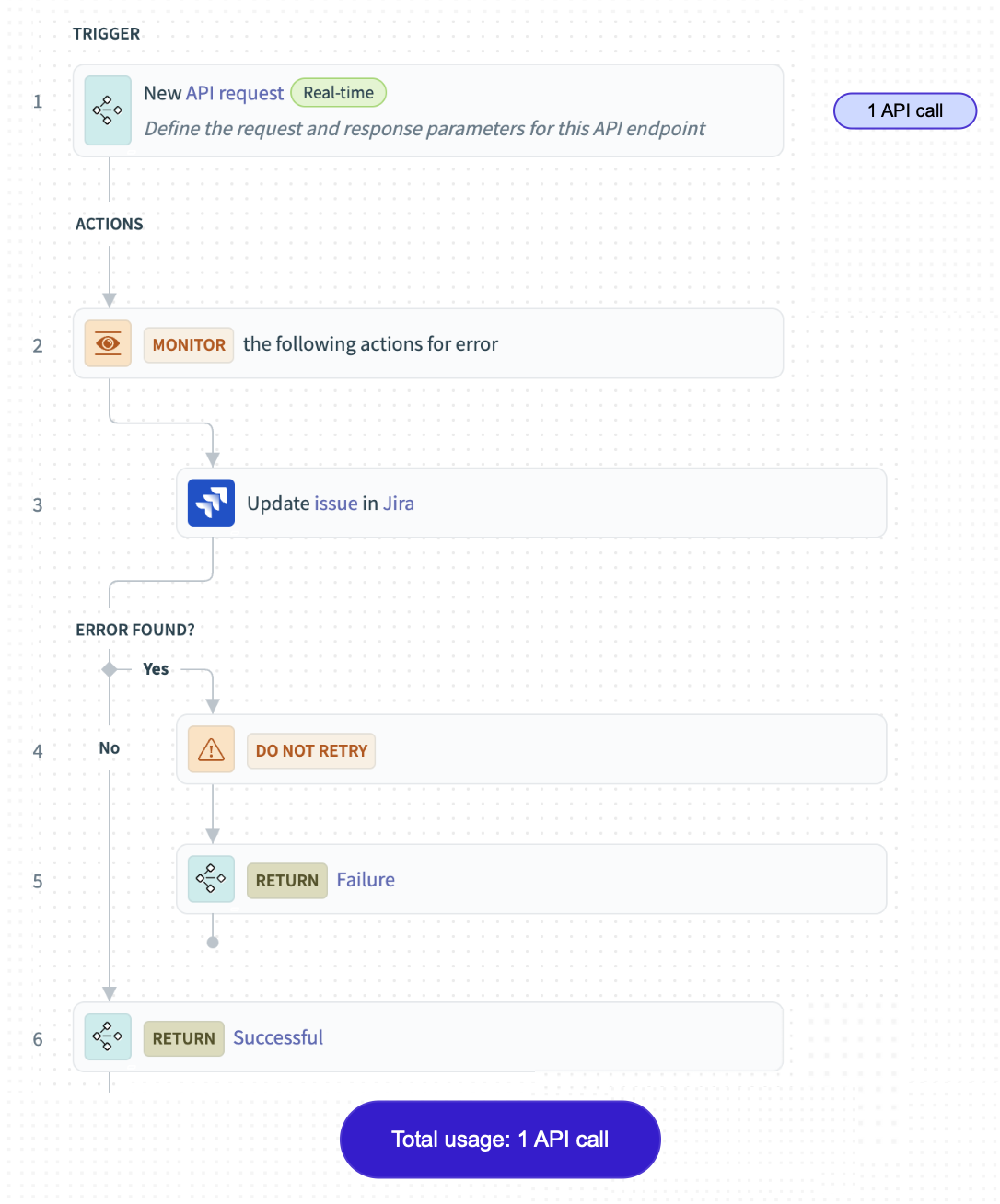Click the MONITOR action badge
Viewport: 1000px width, 1204px height.
[188, 344]
